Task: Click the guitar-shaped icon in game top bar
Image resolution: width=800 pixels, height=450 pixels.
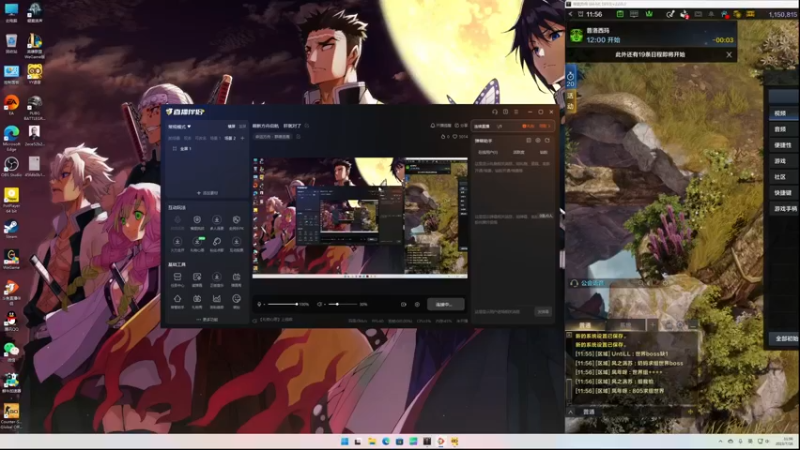Action: 670,14
